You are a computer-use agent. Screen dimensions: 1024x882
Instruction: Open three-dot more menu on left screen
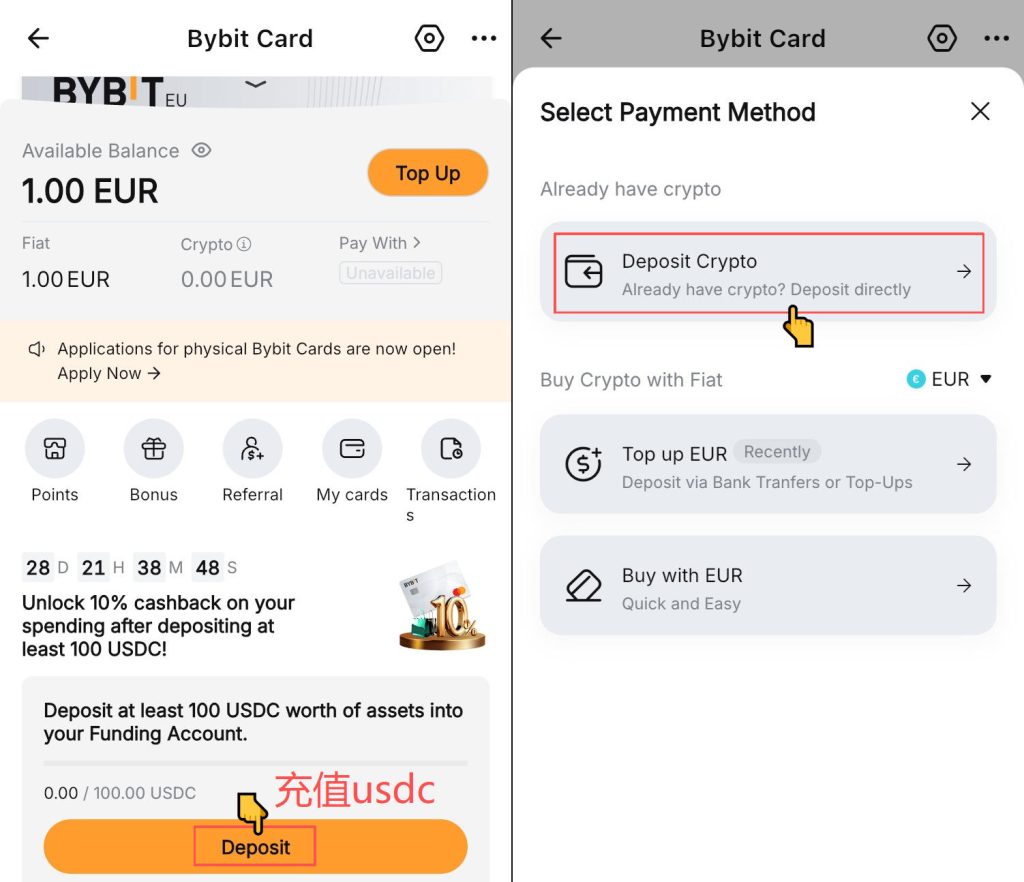[x=484, y=39]
